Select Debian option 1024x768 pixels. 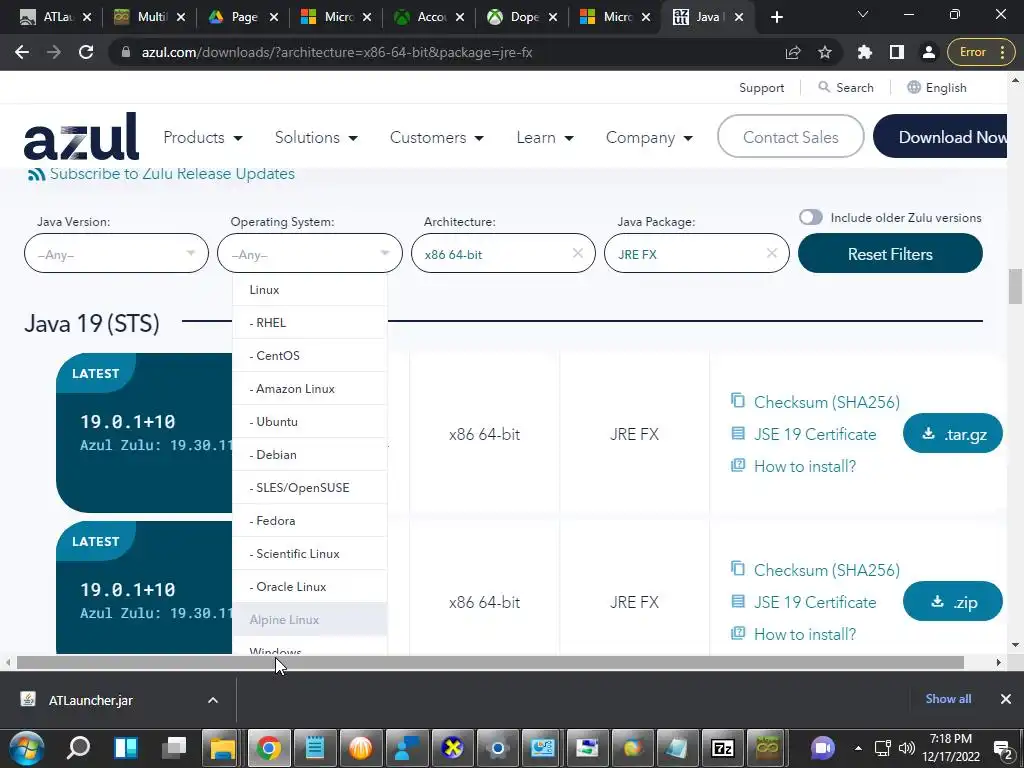click(x=310, y=455)
